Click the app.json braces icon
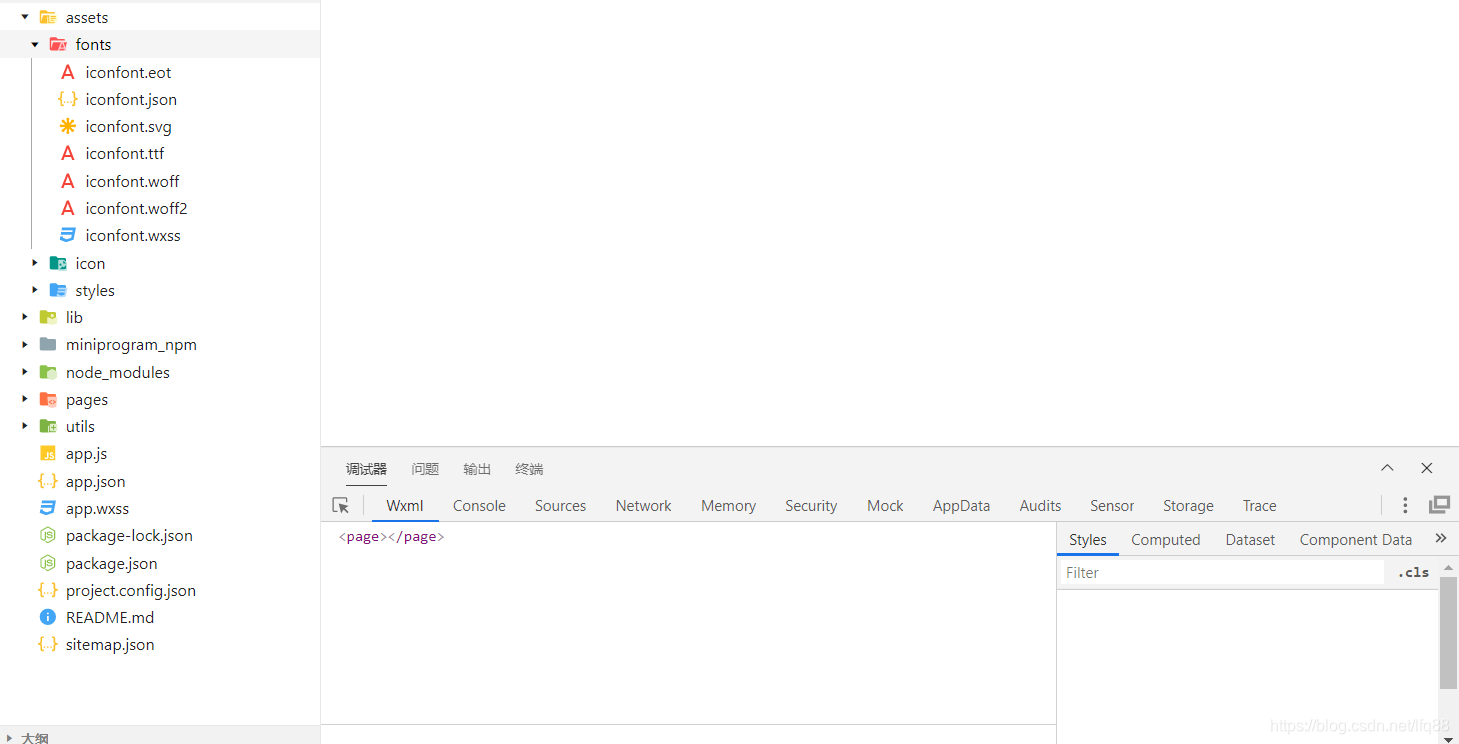Image resolution: width=1459 pixels, height=744 pixels. [47, 481]
